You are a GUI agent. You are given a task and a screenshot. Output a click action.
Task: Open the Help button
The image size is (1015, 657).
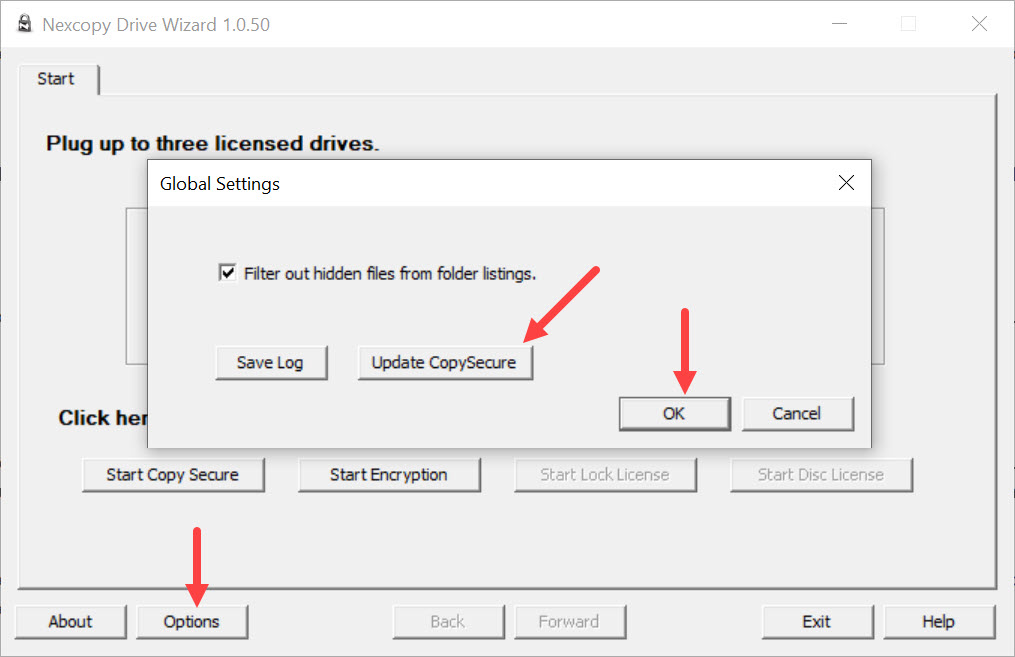(x=938, y=622)
